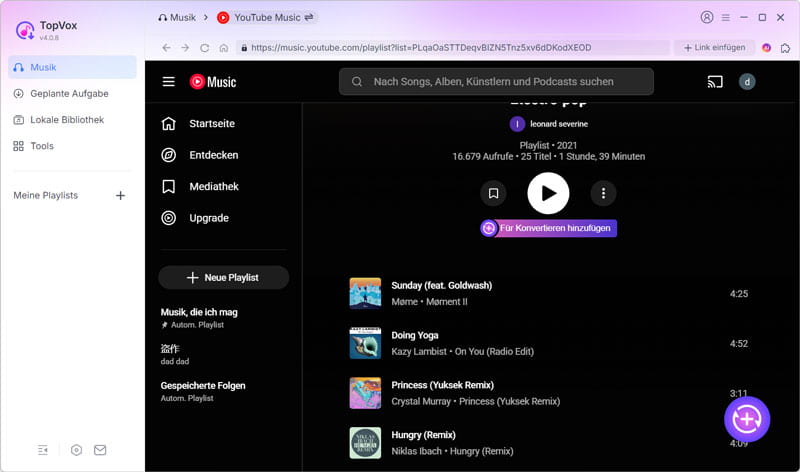Open playlist three-dot more options menu
The height and width of the screenshot is (472, 800).
click(x=603, y=193)
